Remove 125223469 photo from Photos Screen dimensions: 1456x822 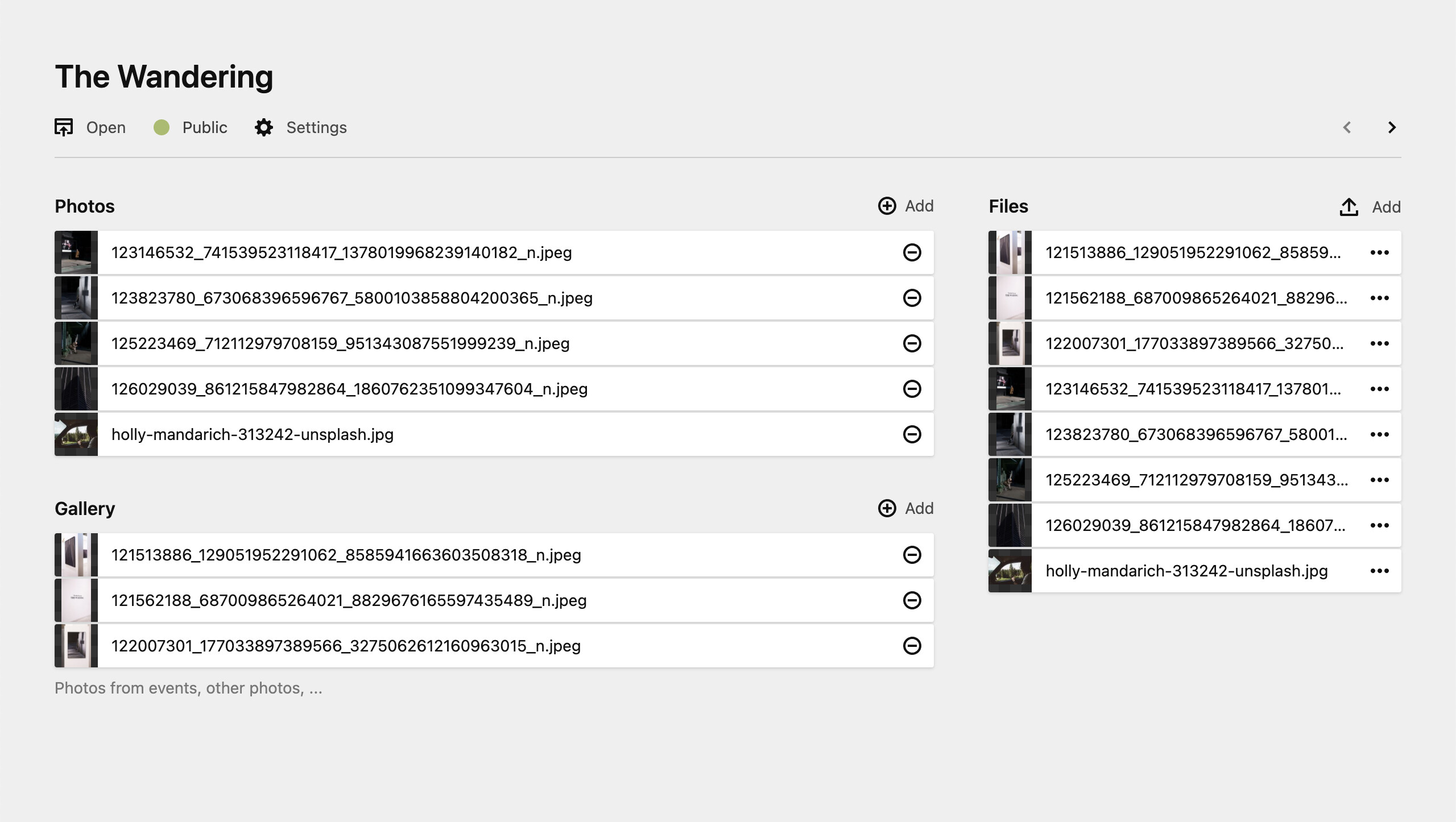point(912,343)
